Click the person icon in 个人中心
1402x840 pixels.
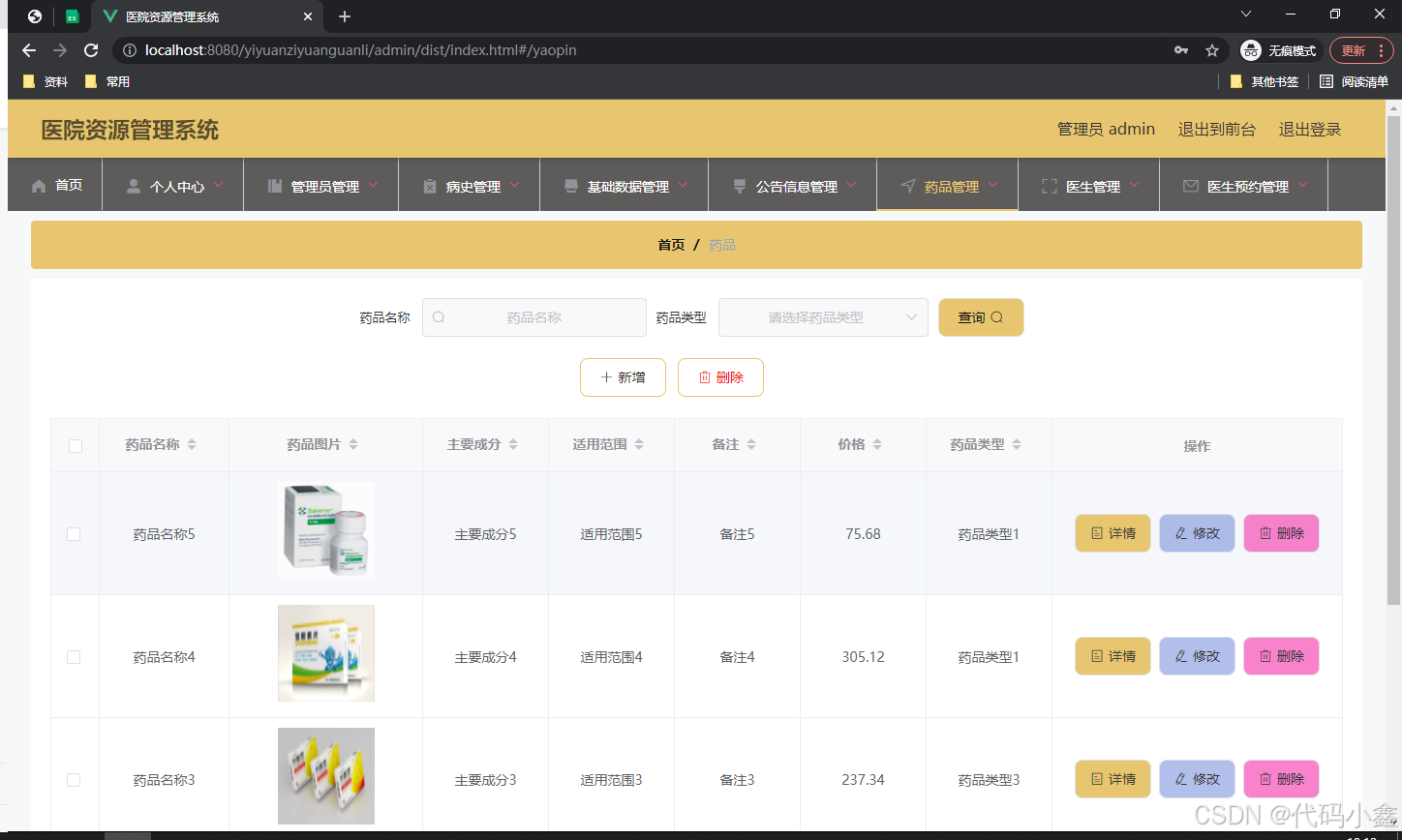click(x=134, y=186)
